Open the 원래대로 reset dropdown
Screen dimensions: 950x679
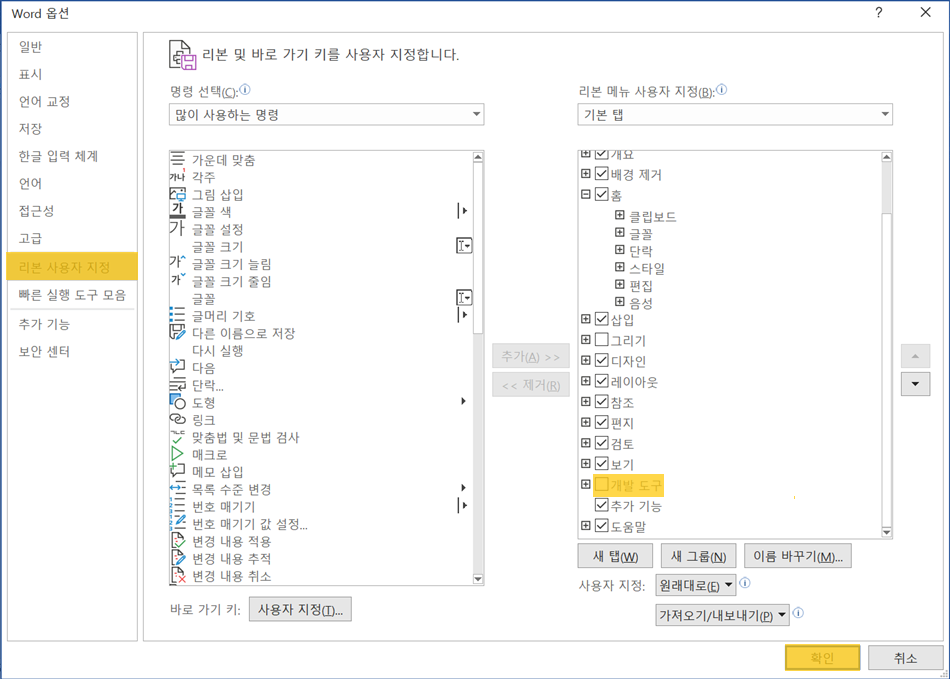[x=696, y=586]
